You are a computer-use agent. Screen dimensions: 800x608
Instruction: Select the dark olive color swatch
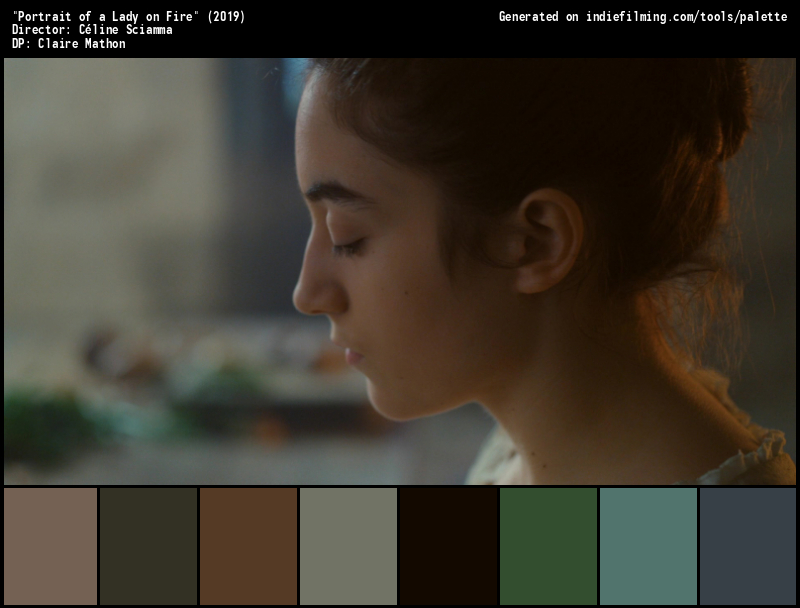148,546
